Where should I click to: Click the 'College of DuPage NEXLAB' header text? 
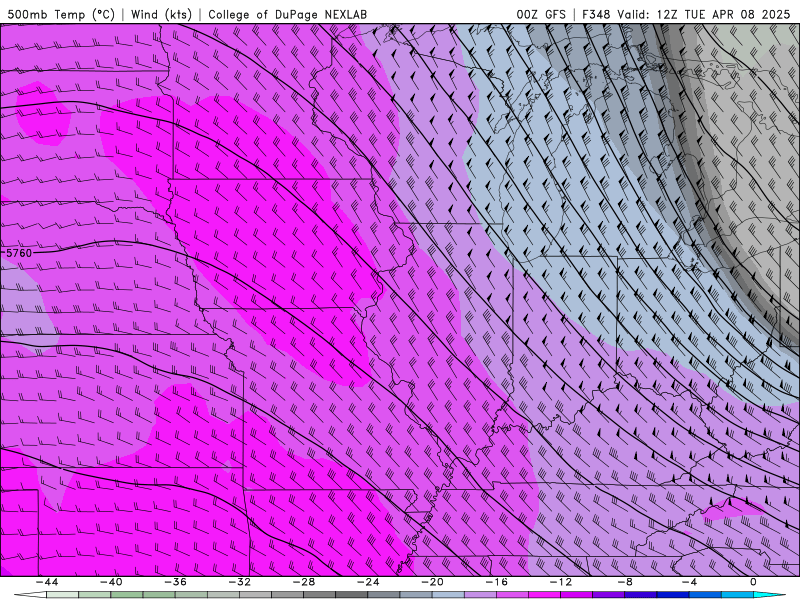287,14
